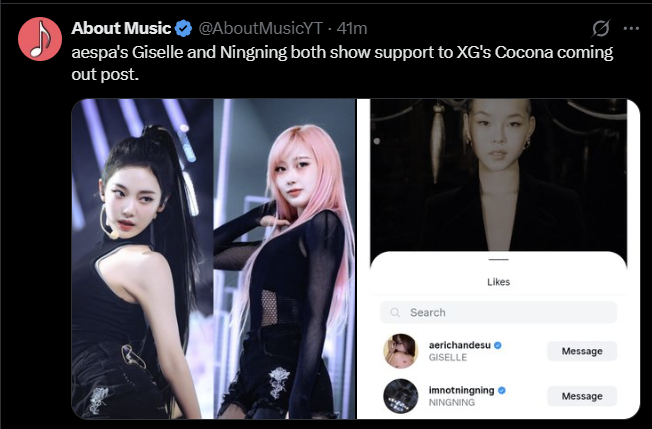Open the pink-haired performer photo
Viewport: 652px width, 429px height.
tap(284, 259)
